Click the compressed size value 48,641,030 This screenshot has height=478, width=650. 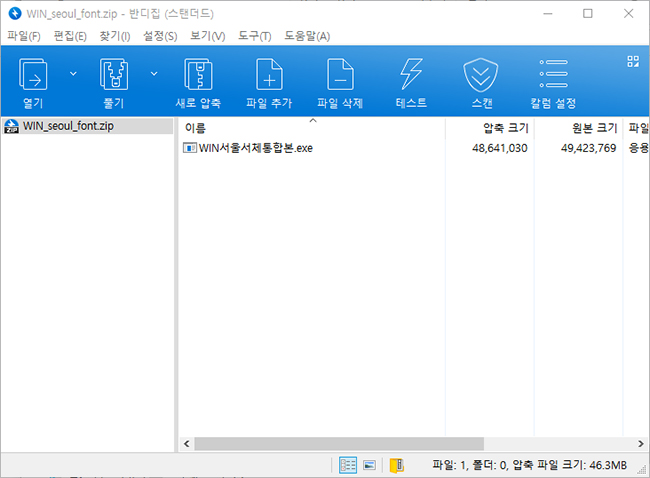pos(500,148)
